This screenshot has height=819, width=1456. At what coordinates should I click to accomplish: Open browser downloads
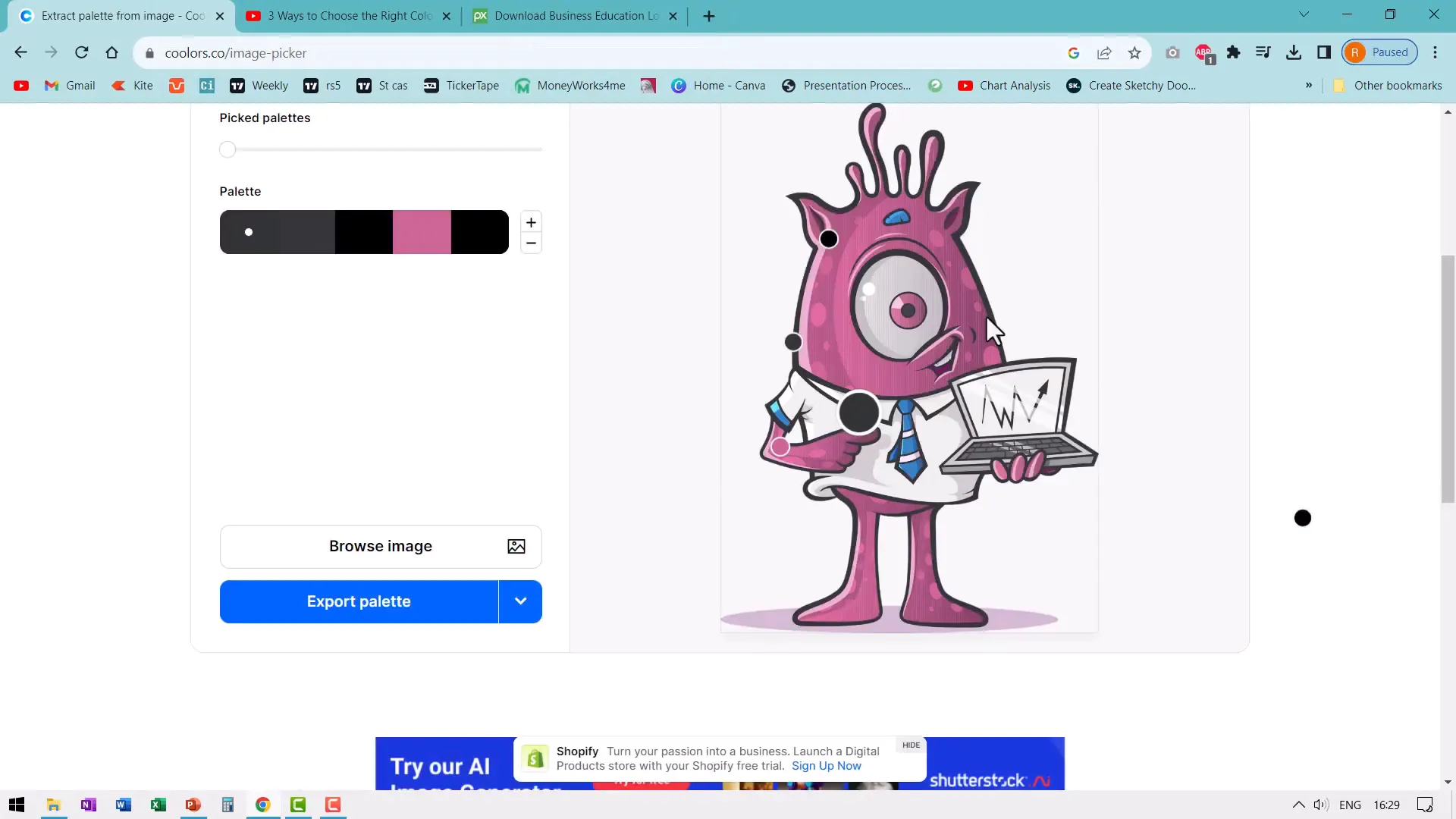[1294, 52]
